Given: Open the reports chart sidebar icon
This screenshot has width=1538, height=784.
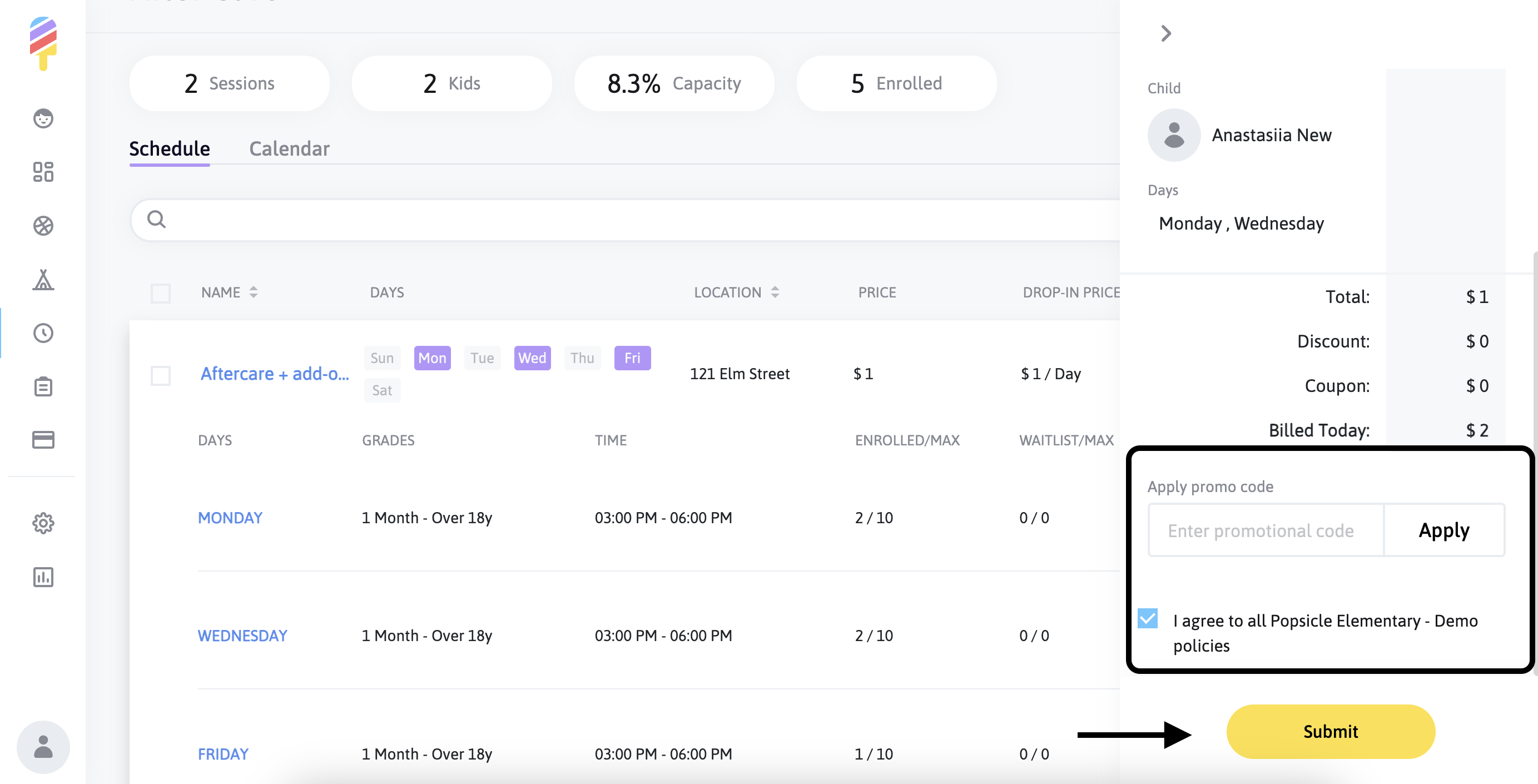Looking at the screenshot, I should [x=43, y=577].
